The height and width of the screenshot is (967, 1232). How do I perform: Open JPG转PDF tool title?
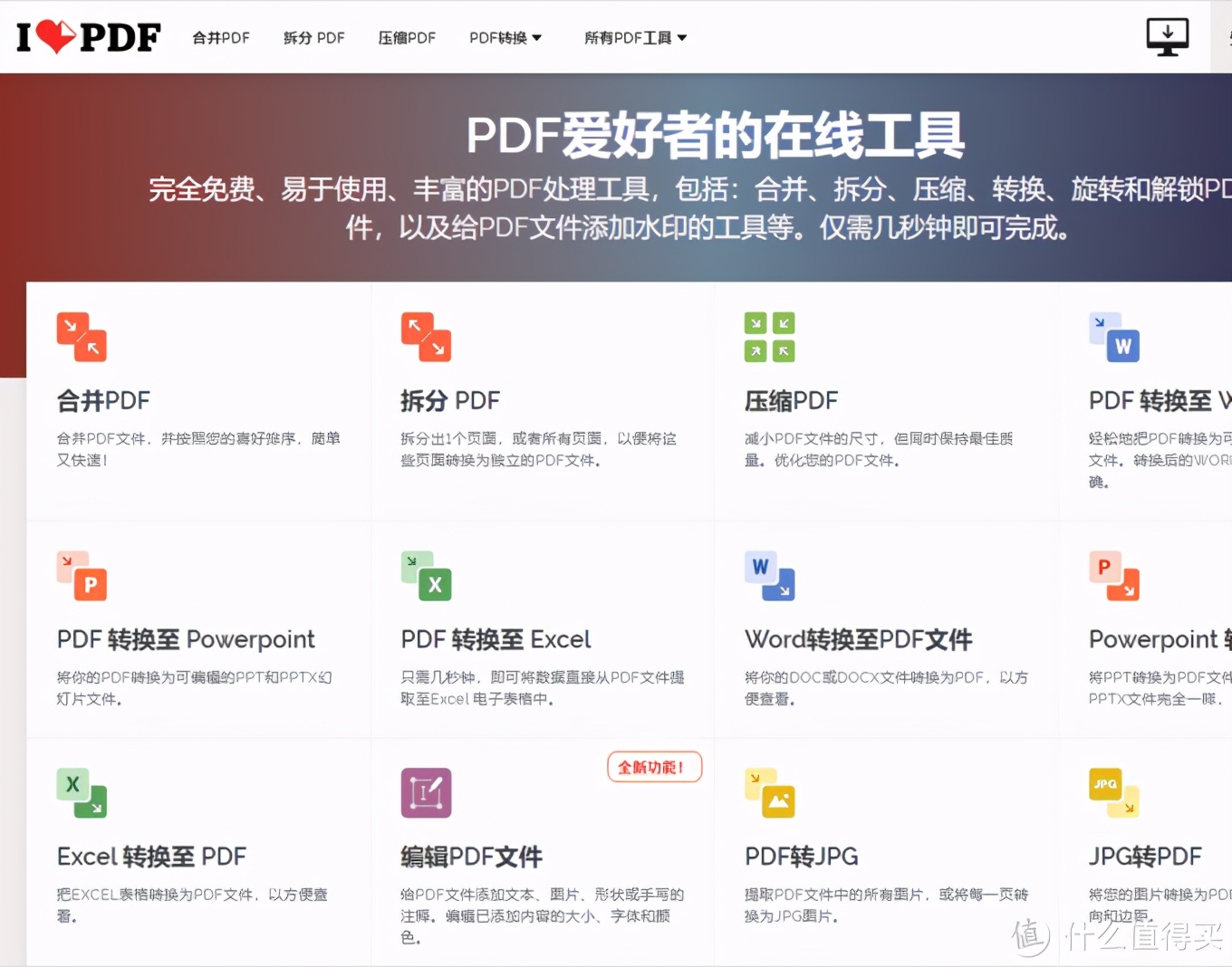coord(1145,857)
